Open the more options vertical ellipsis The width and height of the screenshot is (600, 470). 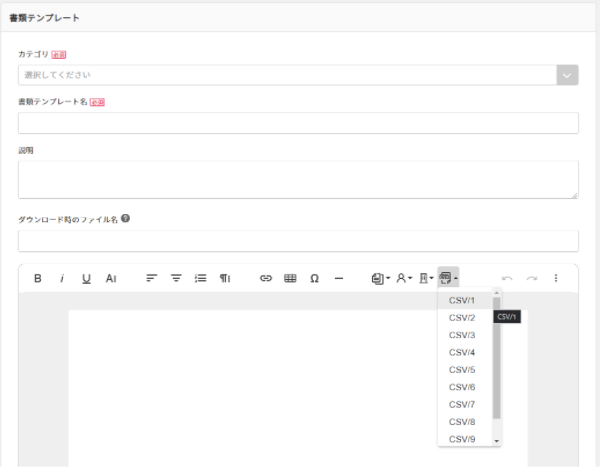(556, 278)
